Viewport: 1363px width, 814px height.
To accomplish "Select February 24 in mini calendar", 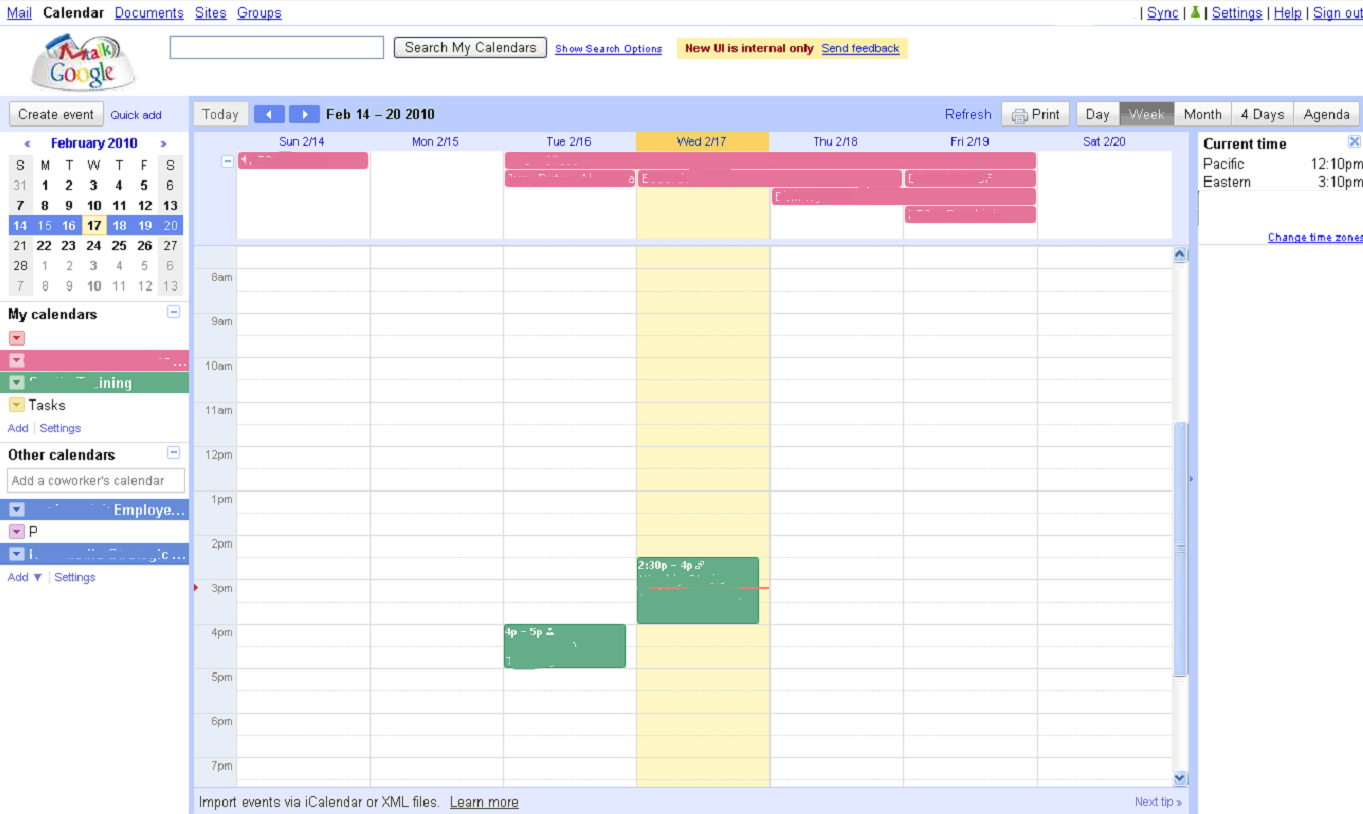I will (x=94, y=245).
